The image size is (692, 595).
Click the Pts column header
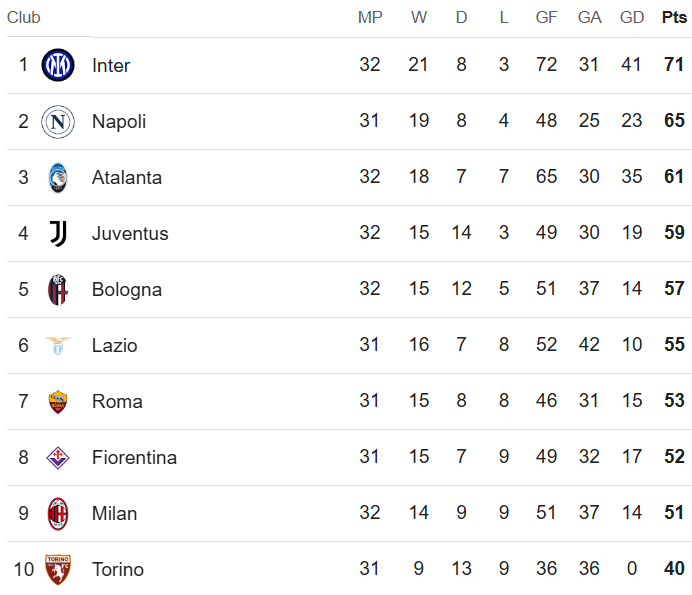(x=674, y=18)
